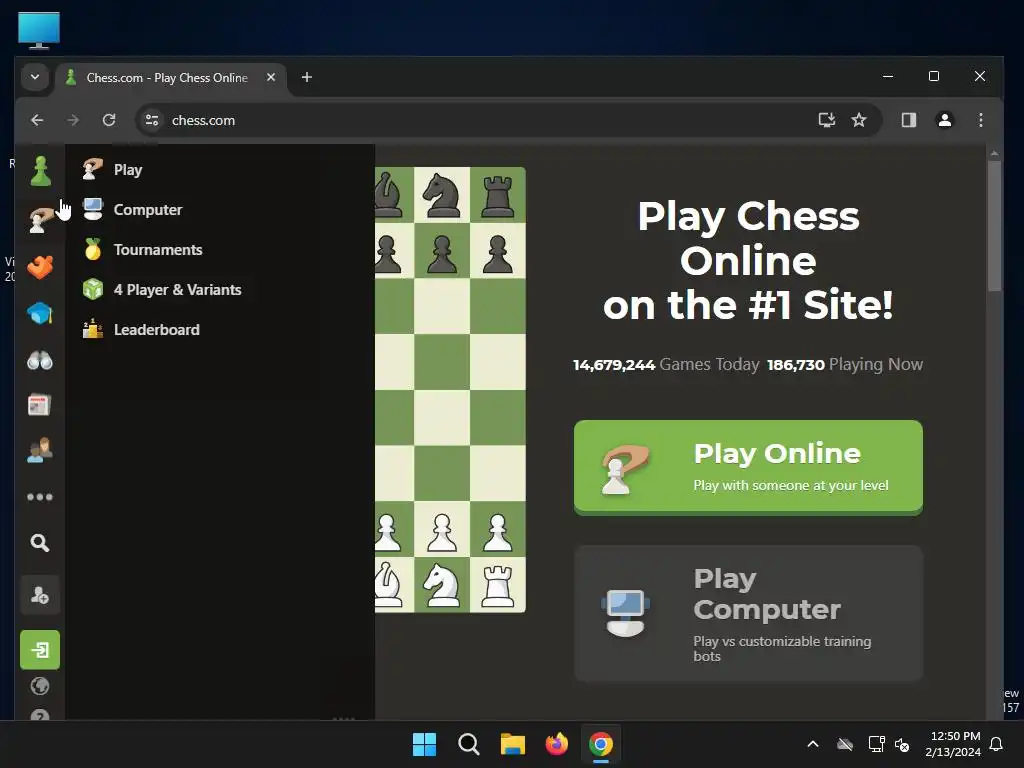Click the green Log In arrow button
The height and width of the screenshot is (768, 1024).
click(x=40, y=650)
